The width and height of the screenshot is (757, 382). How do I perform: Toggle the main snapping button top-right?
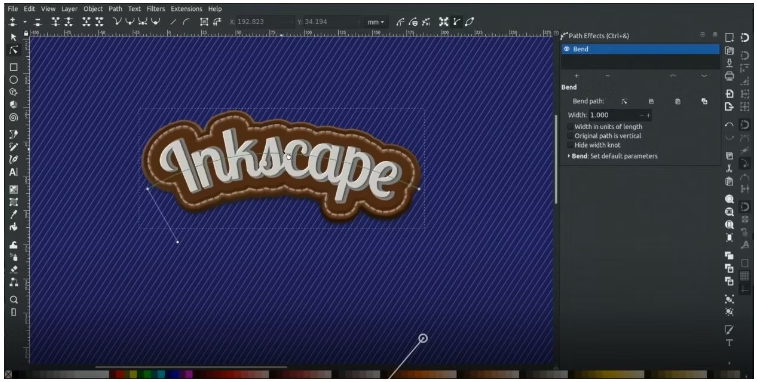click(x=744, y=38)
